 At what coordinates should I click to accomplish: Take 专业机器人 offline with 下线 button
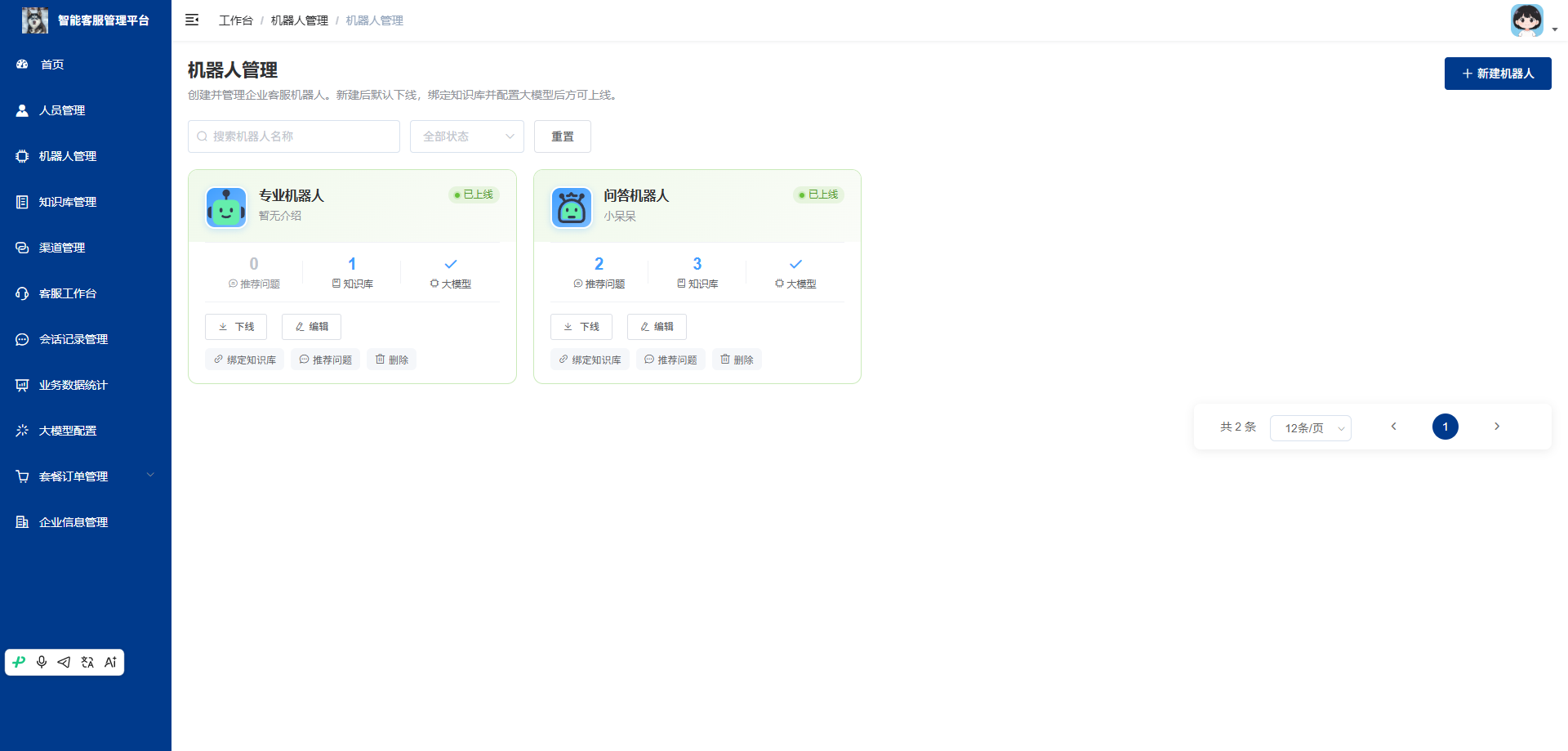pos(236,327)
